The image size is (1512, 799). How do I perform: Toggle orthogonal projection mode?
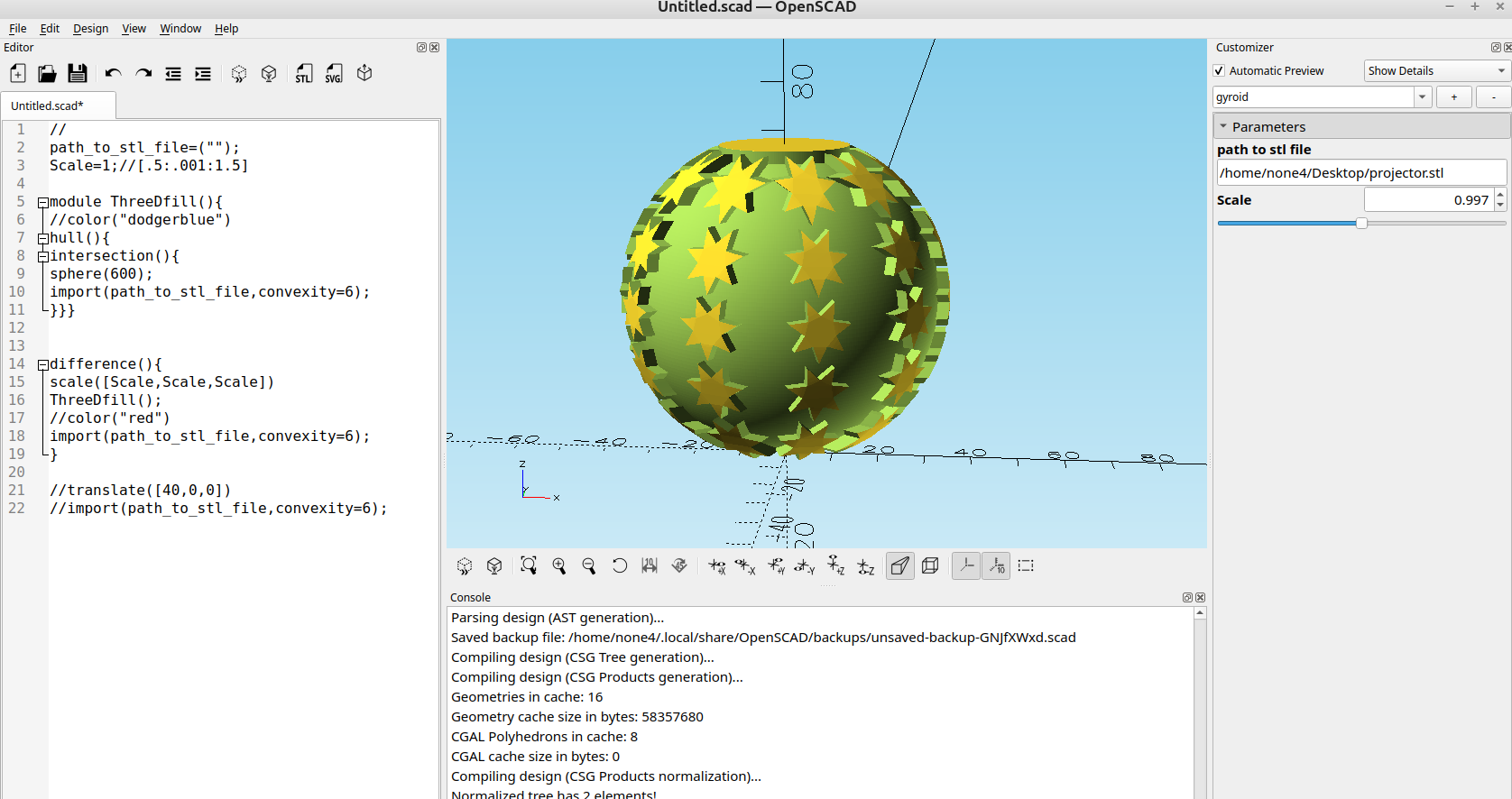pyautogui.click(x=930, y=565)
